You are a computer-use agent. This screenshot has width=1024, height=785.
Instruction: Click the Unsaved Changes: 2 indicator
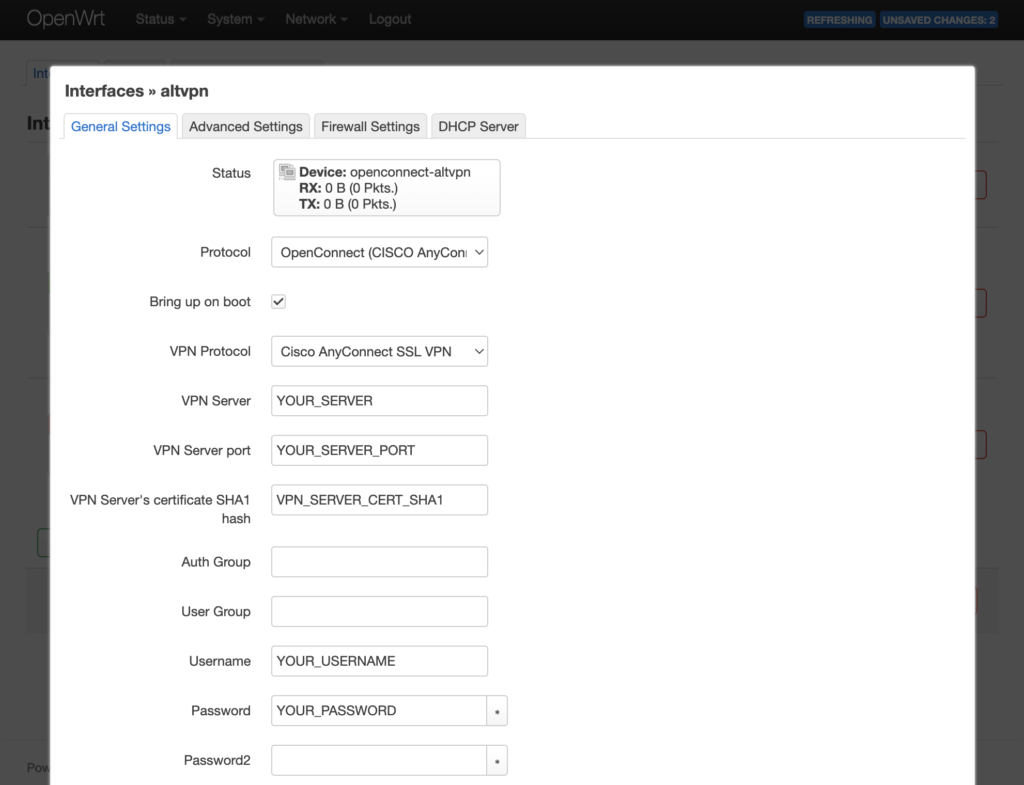pyautogui.click(x=938, y=20)
